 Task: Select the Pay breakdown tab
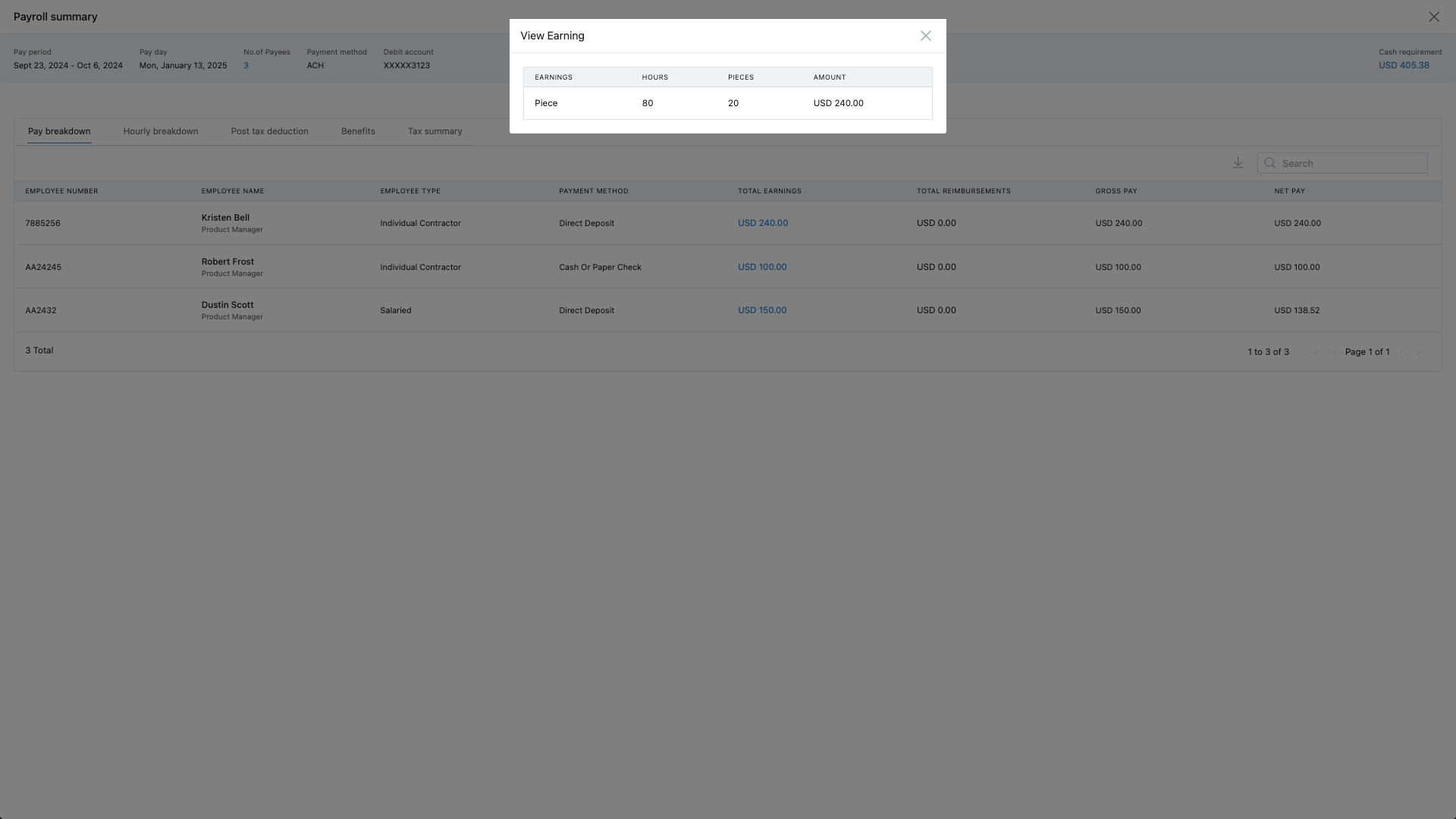[x=59, y=131]
